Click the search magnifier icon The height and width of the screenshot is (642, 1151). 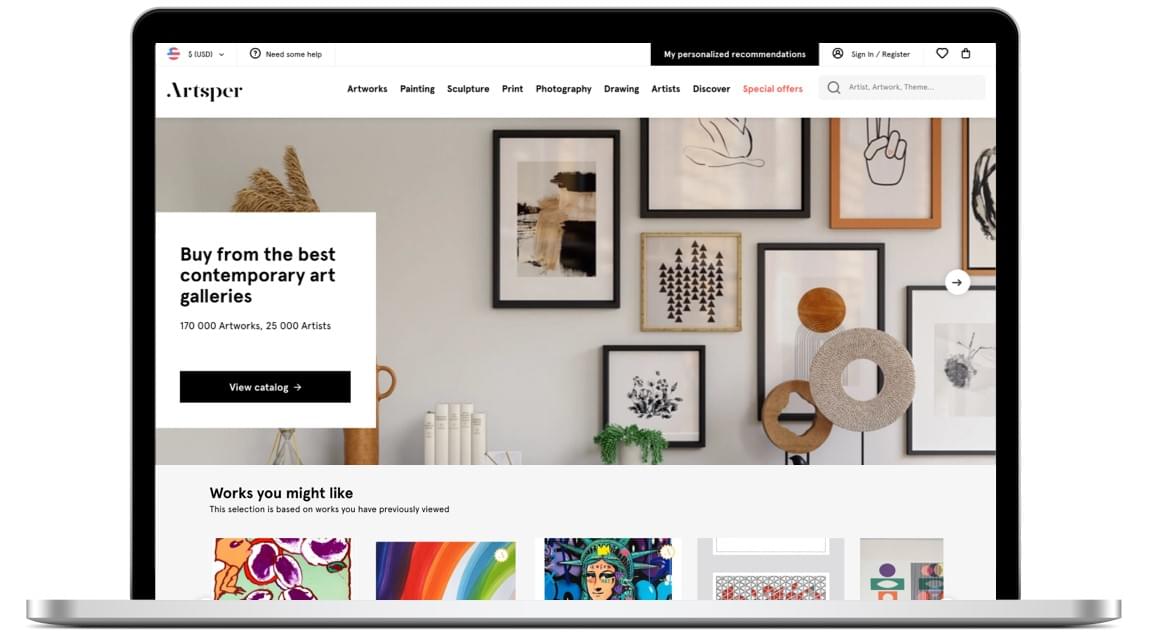pos(833,88)
